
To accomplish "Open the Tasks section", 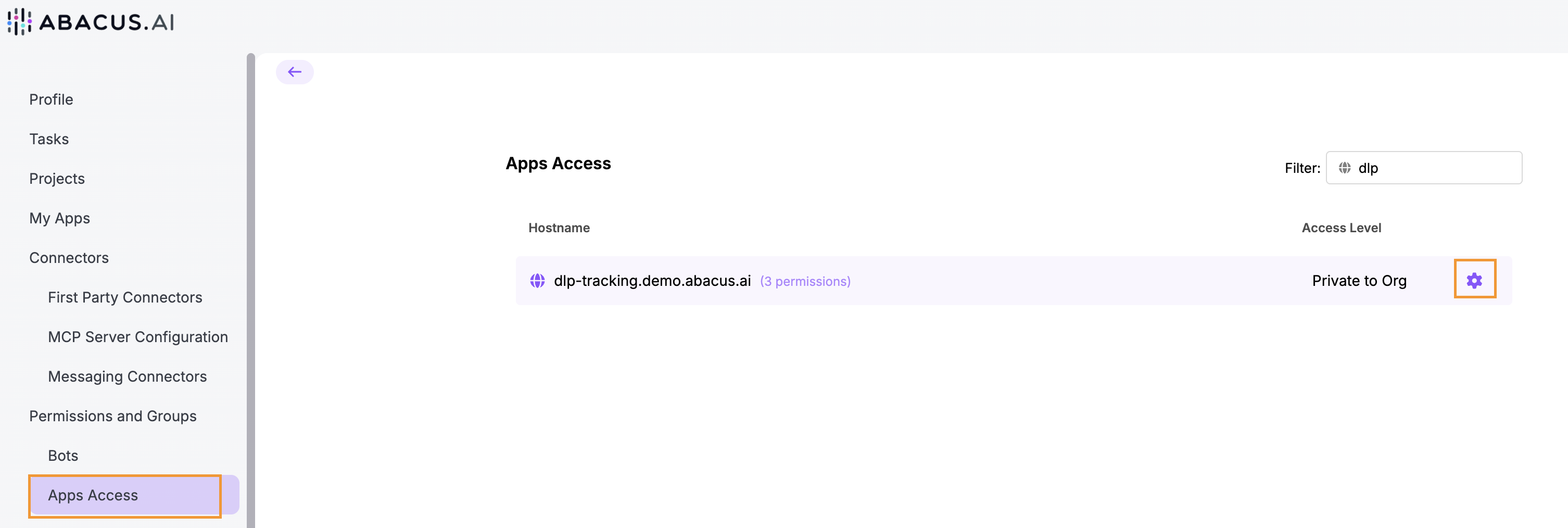I will click(x=49, y=139).
